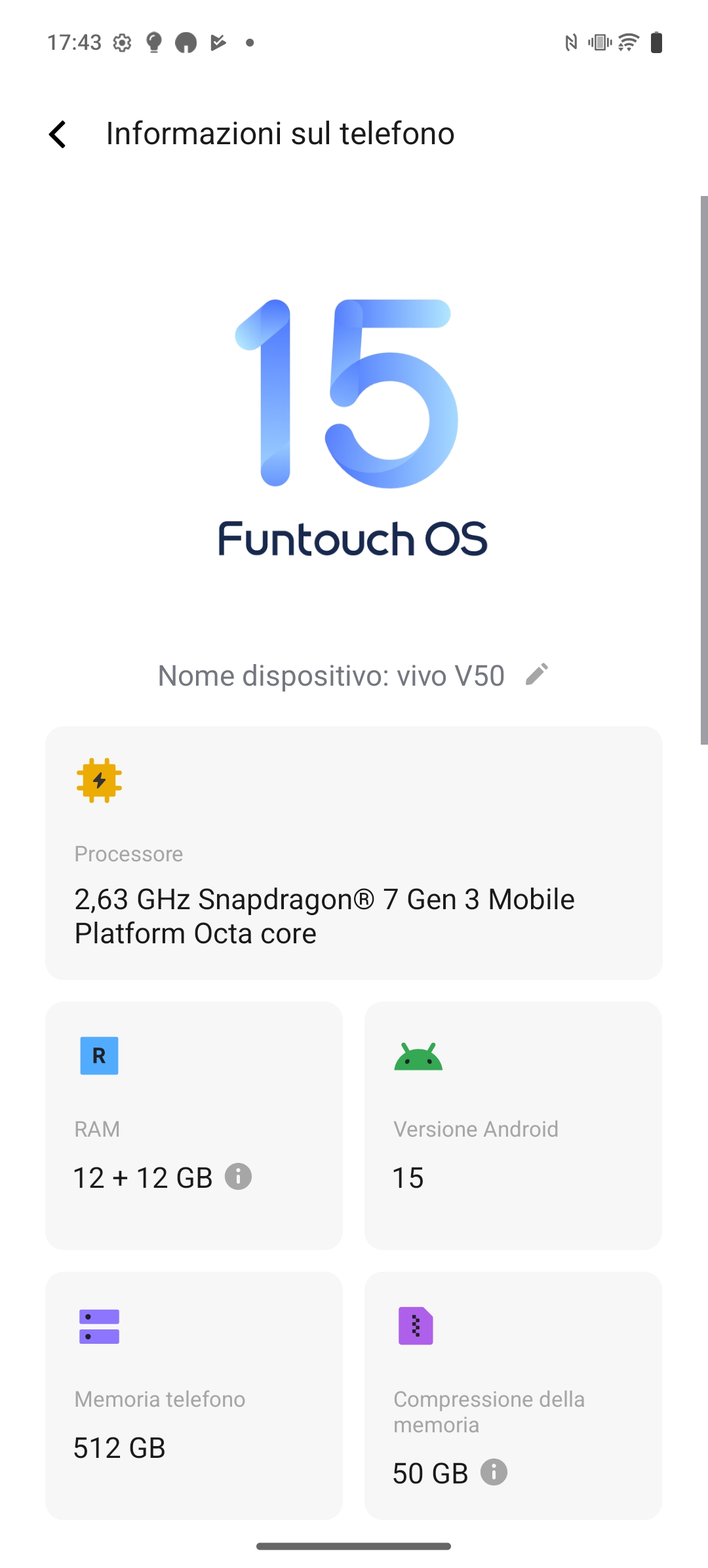Tap the blue RAM R icon
This screenshot has height=1568, width=708.
pyautogui.click(x=99, y=1055)
